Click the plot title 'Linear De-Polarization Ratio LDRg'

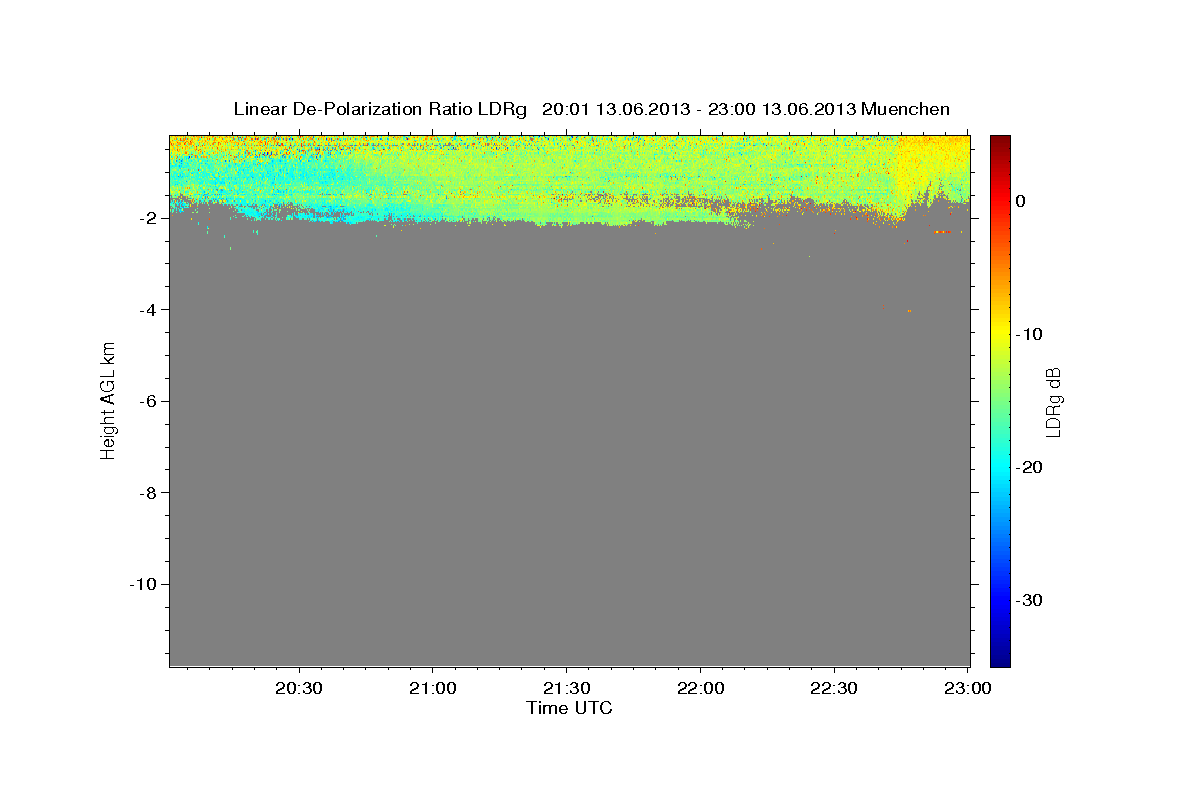[x=380, y=109]
